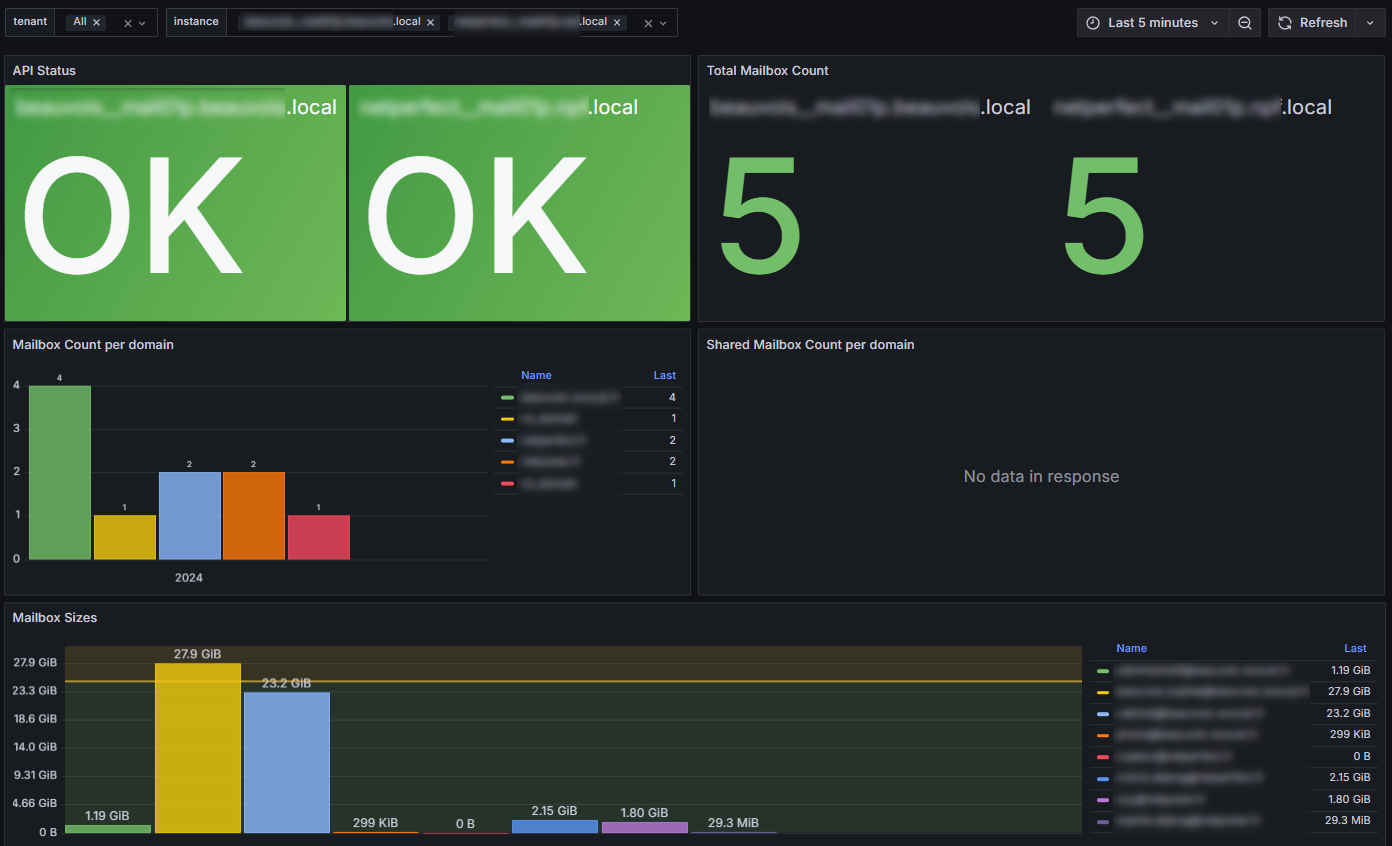Click the green bar labeled 4 in Mailbox Count
Image resolution: width=1392 pixels, height=846 pixels.
(60, 472)
